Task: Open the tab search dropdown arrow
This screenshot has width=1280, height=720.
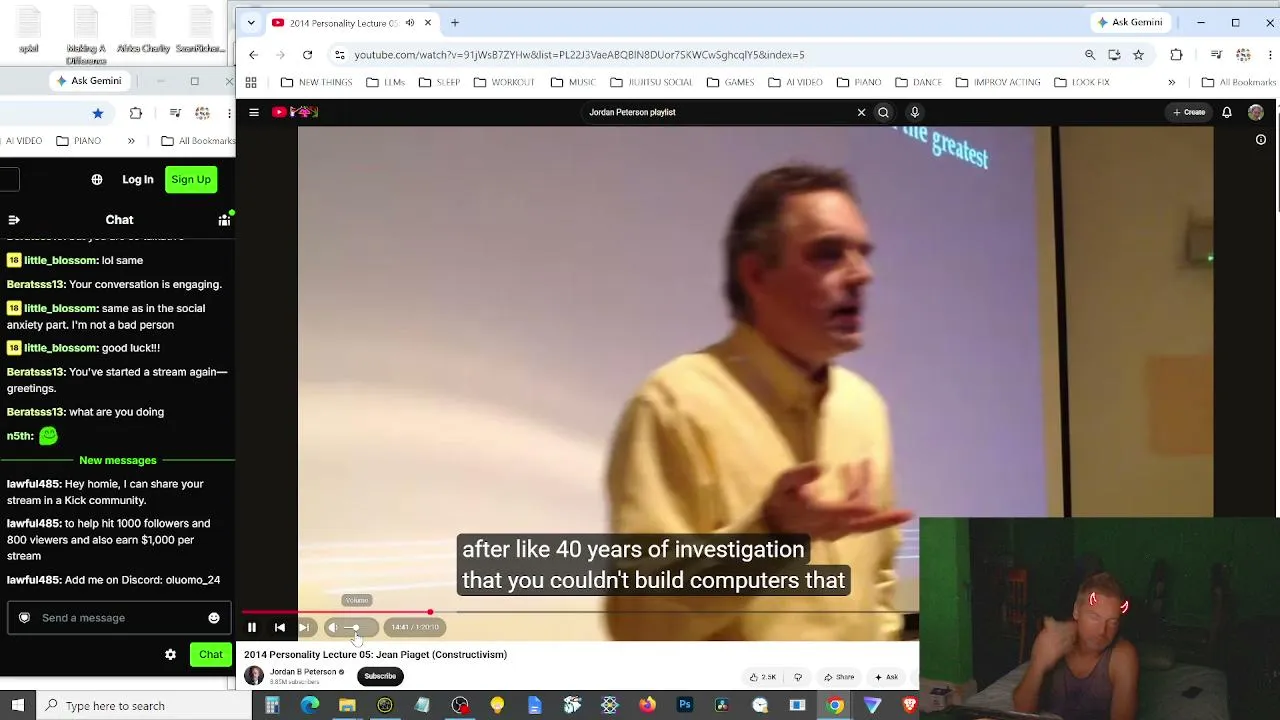Action: (x=251, y=22)
